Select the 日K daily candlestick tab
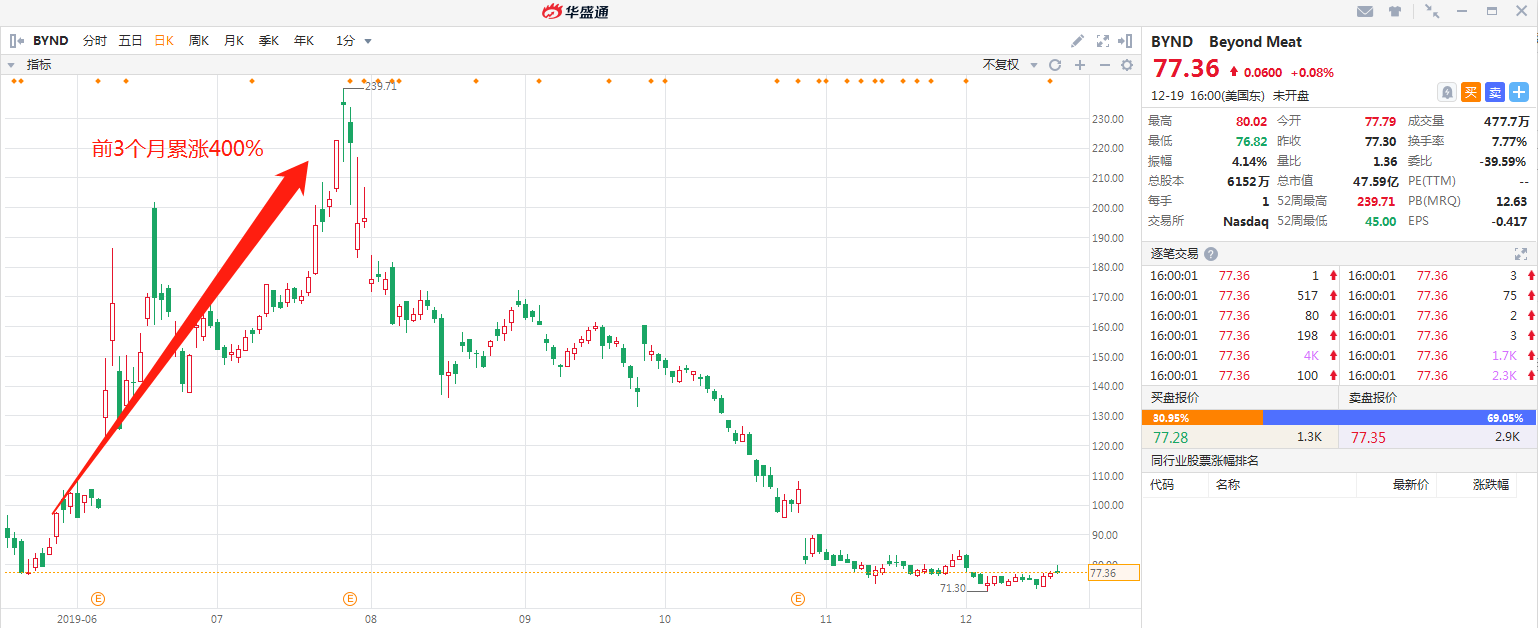The height and width of the screenshot is (628, 1538). 164,41
